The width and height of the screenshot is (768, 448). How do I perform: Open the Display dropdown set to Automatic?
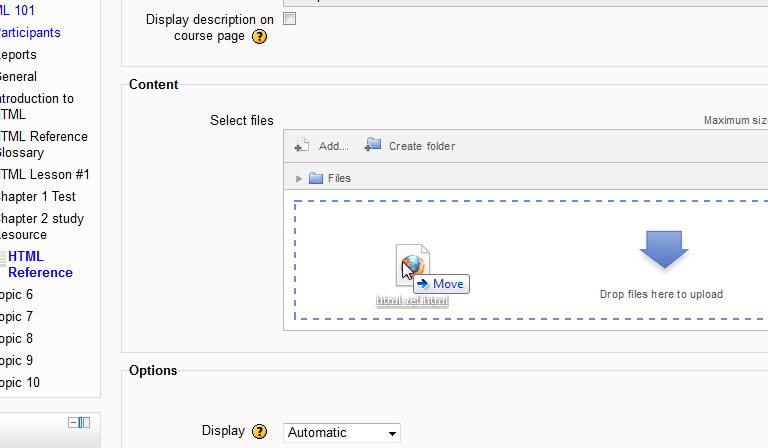[x=341, y=433]
